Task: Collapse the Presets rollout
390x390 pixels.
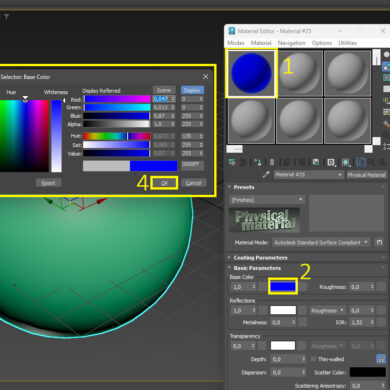Action: click(x=244, y=187)
